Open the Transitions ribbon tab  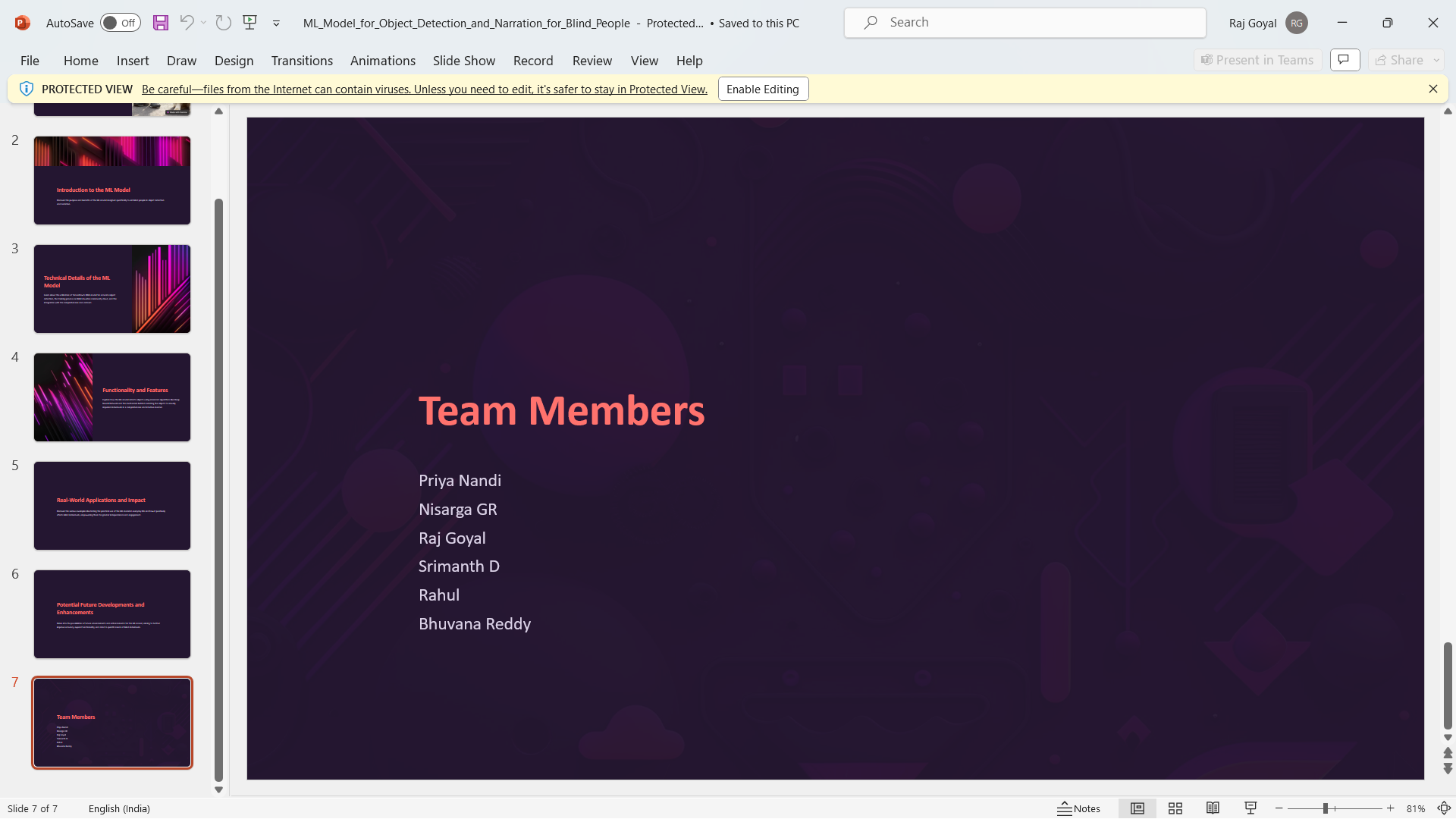[302, 61]
